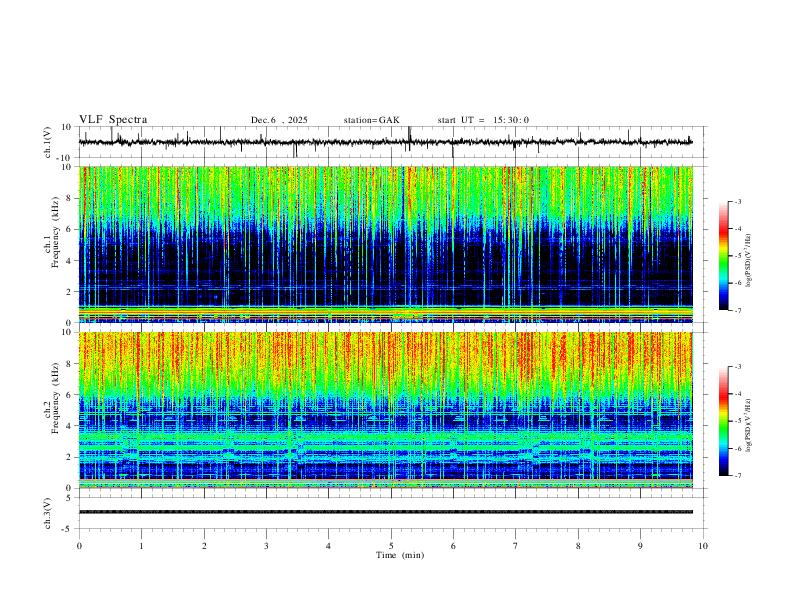This screenshot has height=612, width=792.
Task: Click time axis tick label "5"
Action: (391, 546)
